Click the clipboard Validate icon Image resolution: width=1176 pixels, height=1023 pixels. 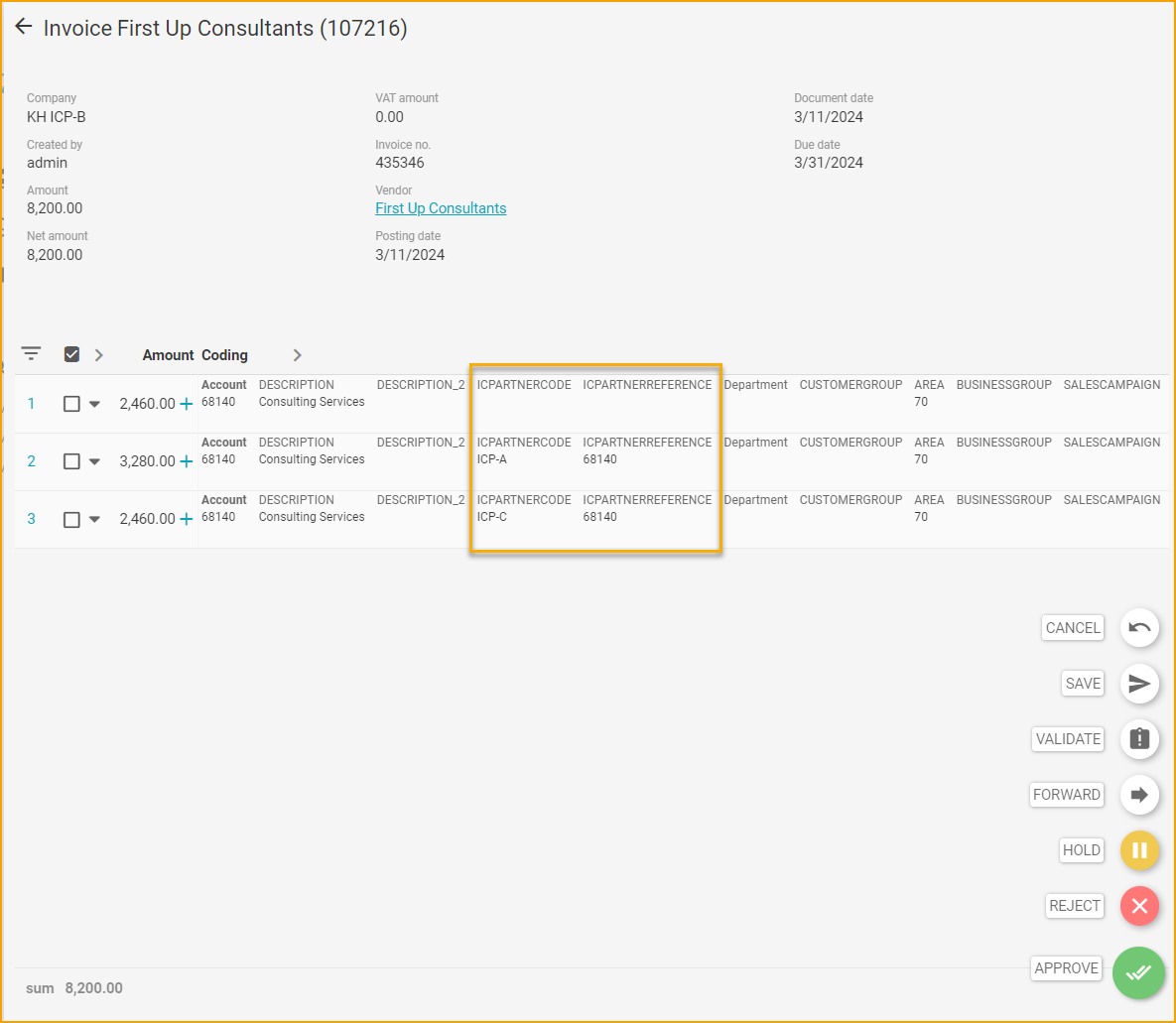1138,738
